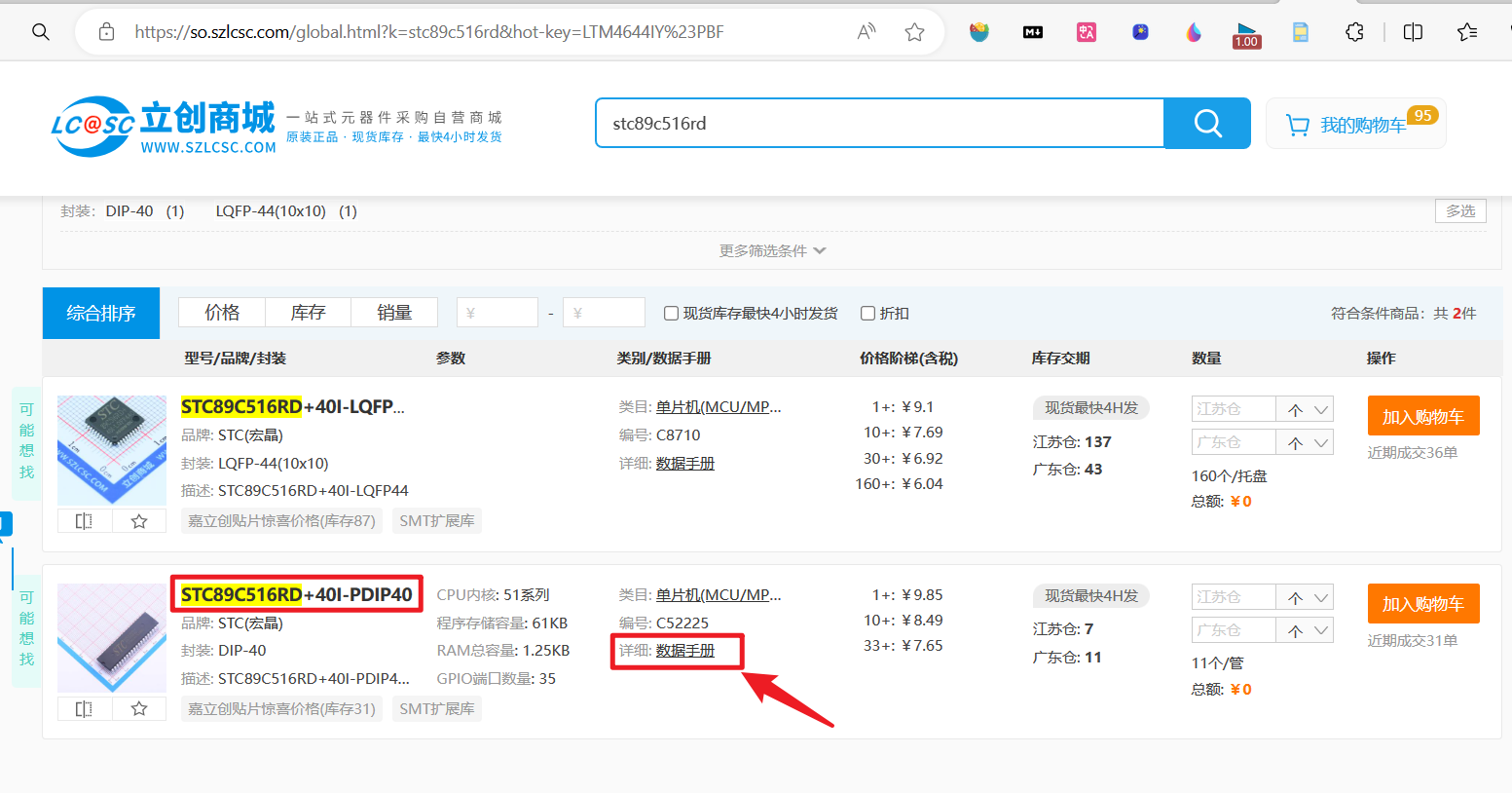Open the colorful droplet extension icon
The height and width of the screenshot is (793, 1512).
pyautogui.click(x=1194, y=32)
